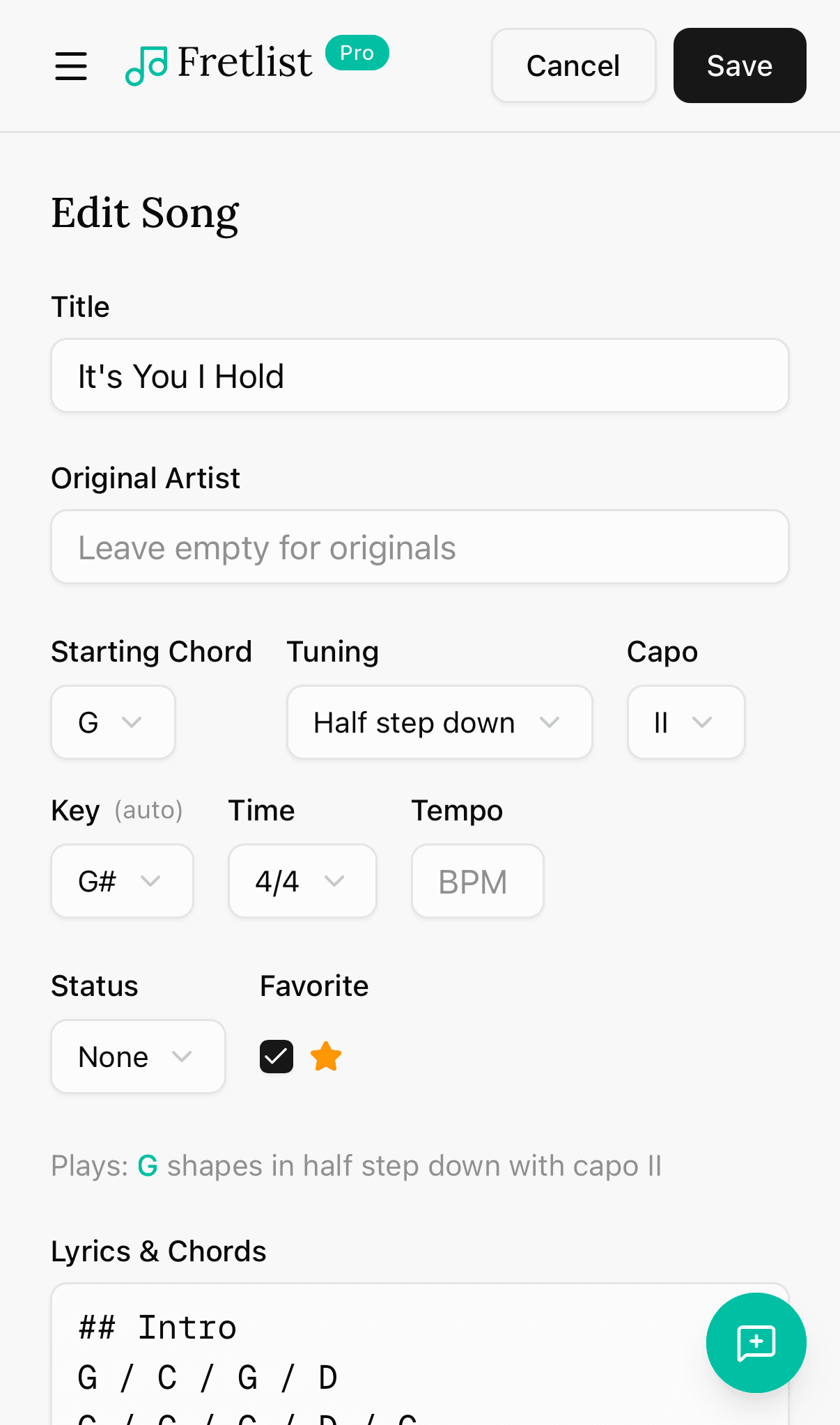Click the Save button
840x1425 pixels.
(739, 65)
